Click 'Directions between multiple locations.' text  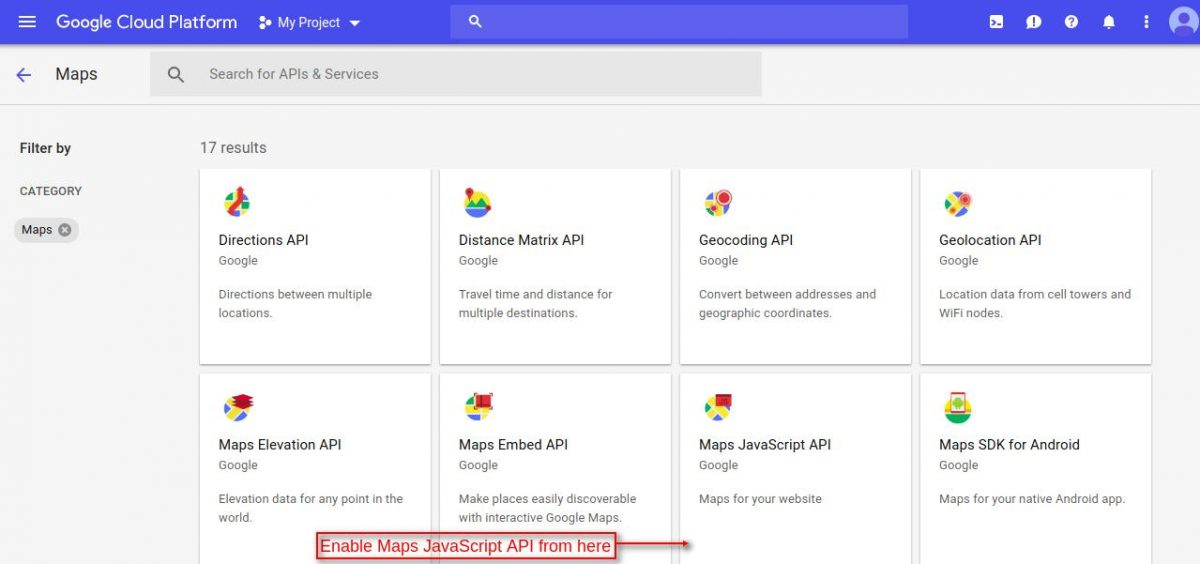coord(295,304)
